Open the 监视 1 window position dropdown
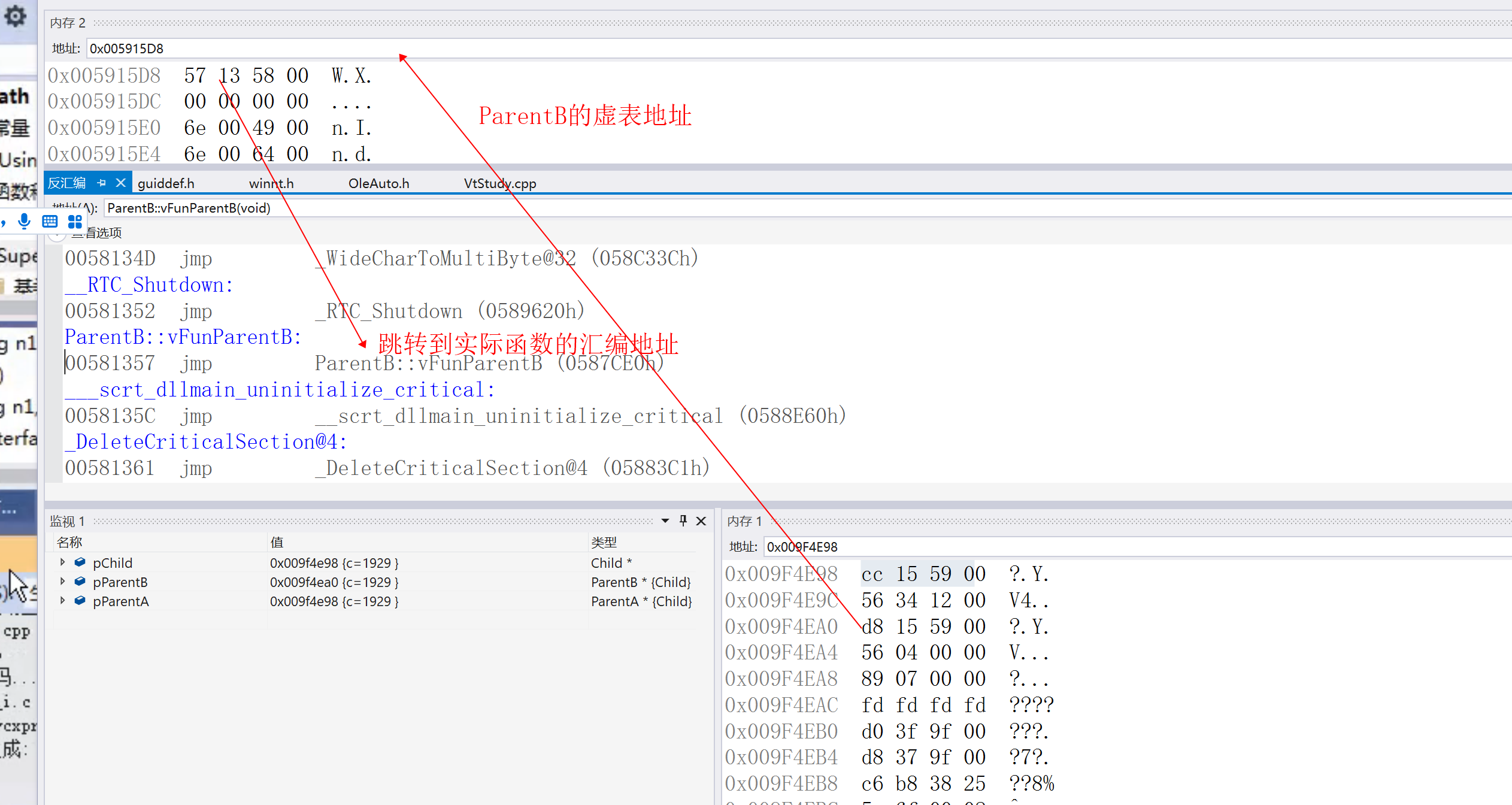 665,520
